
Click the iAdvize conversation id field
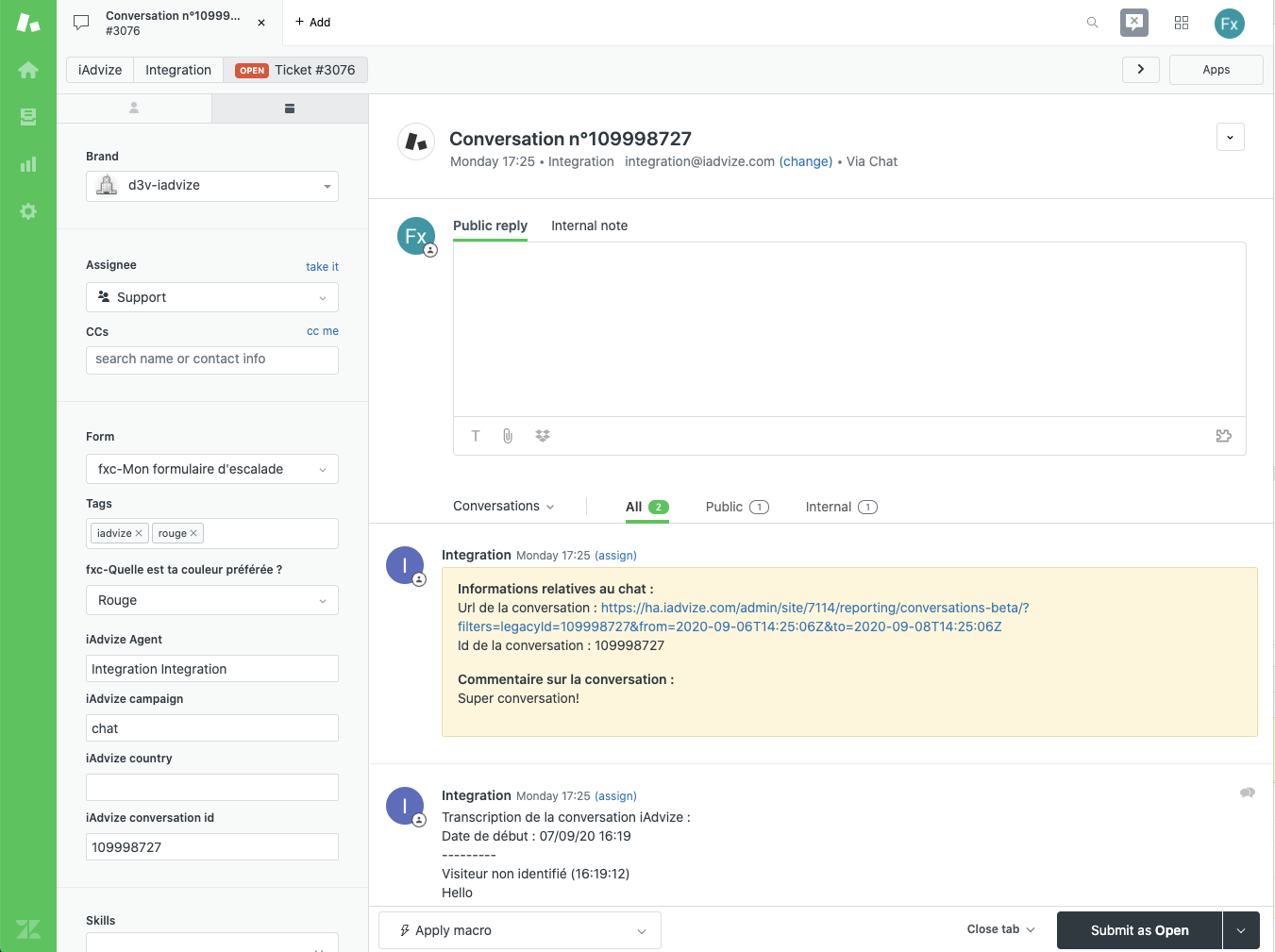pyautogui.click(x=212, y=847)
